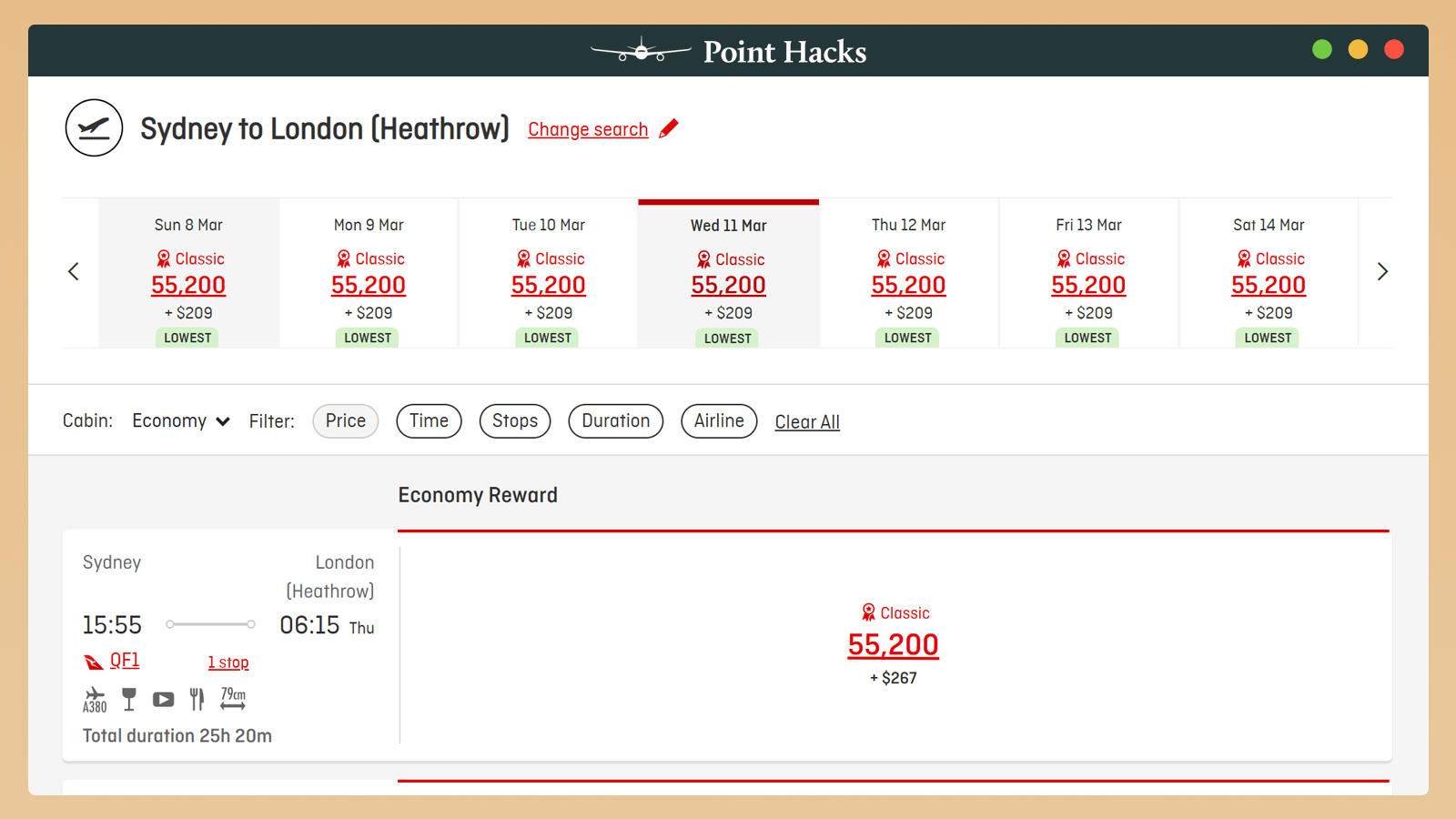Click the LOWEST badge under Tue 10 Mar
The width and height of the screenshot is (1456, 819).
[548, 338]
